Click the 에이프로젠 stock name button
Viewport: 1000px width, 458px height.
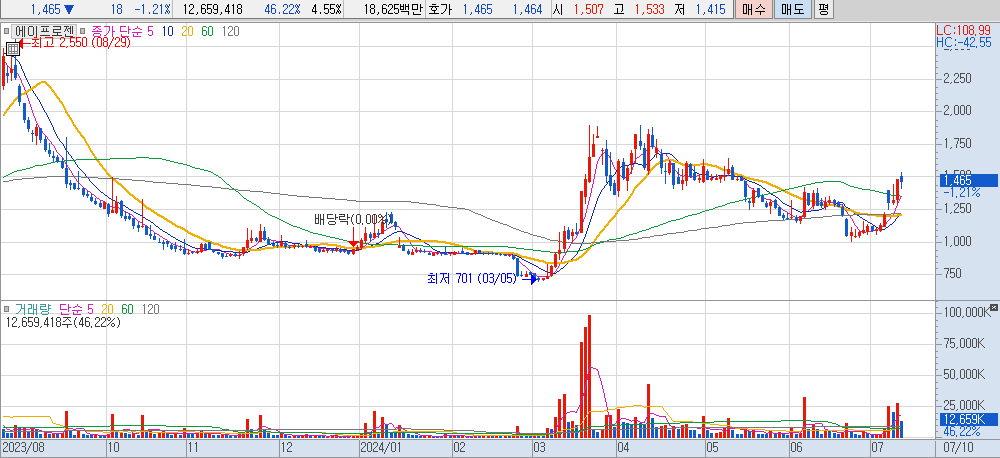point(45,30)
